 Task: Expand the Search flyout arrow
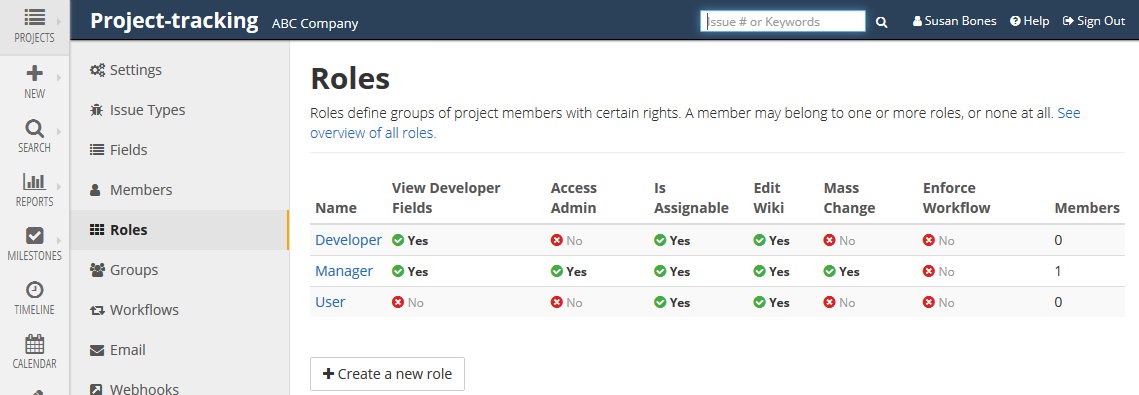click(59, 131)
